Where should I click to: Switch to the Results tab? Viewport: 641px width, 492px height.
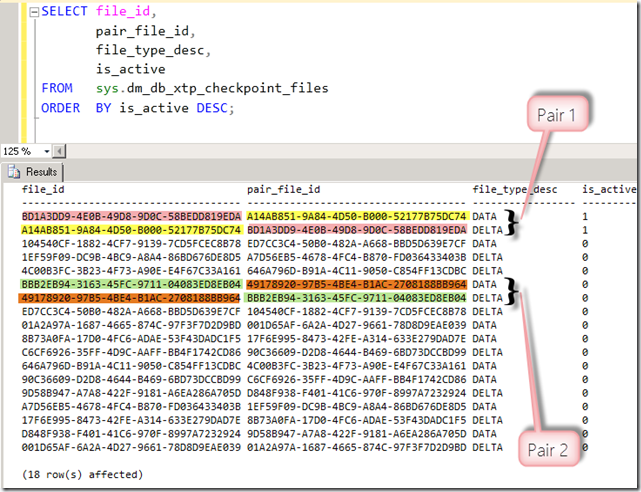click(36, 171)
